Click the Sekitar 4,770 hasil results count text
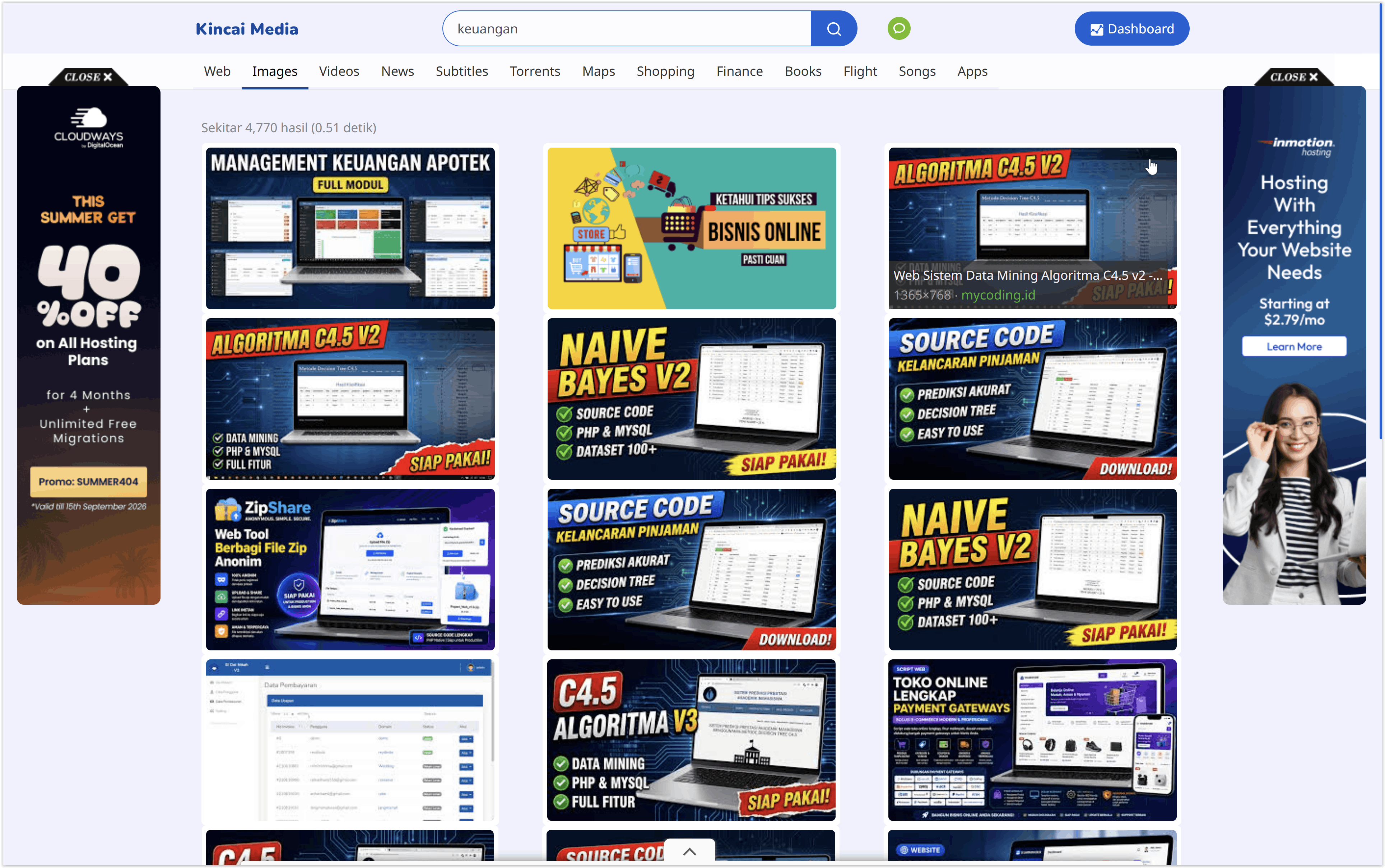This screenshot has height=868, width=1385. click(288, 127)
